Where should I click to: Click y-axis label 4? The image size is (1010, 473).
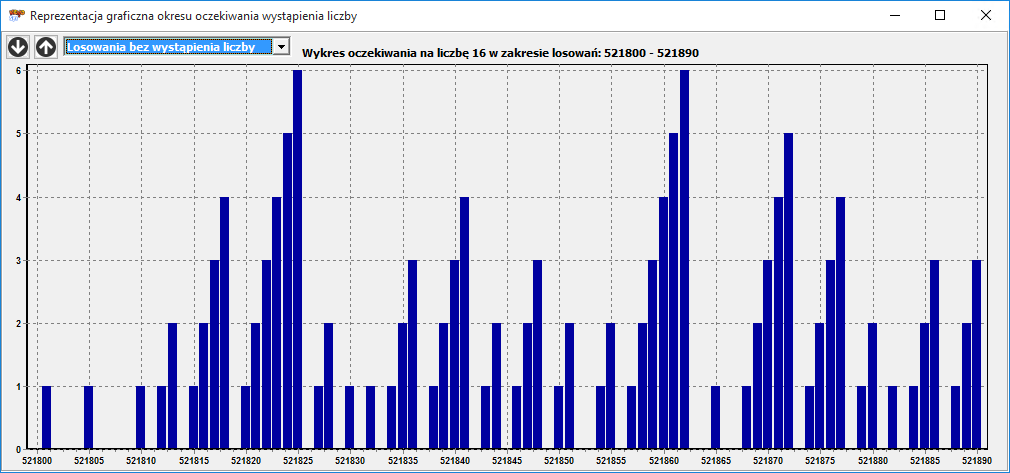[19, 197]
